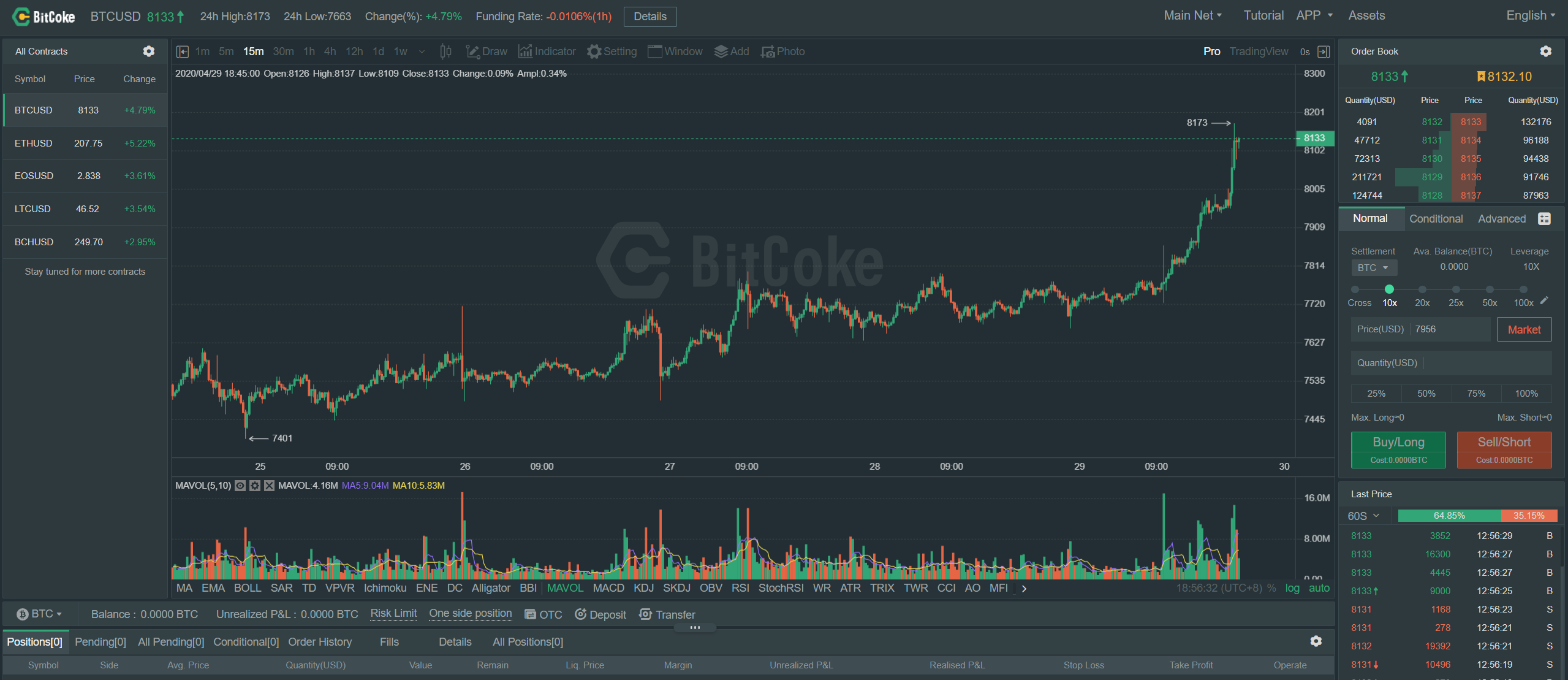
Task: Hide MAVOL indicator via eye icon
Action: coord(241,486)
